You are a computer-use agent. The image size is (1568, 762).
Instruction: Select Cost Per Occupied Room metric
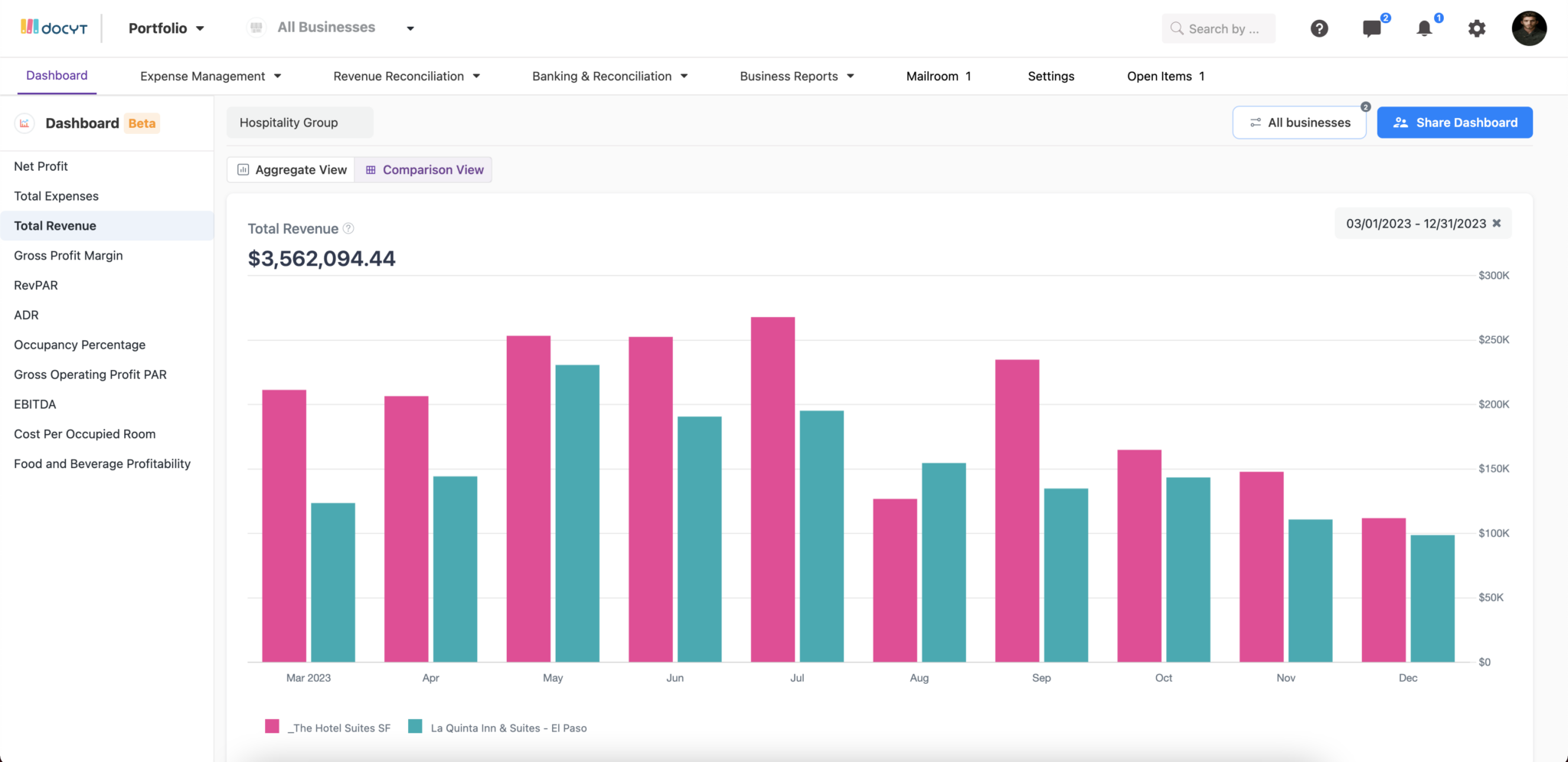[x=106, y=434]
